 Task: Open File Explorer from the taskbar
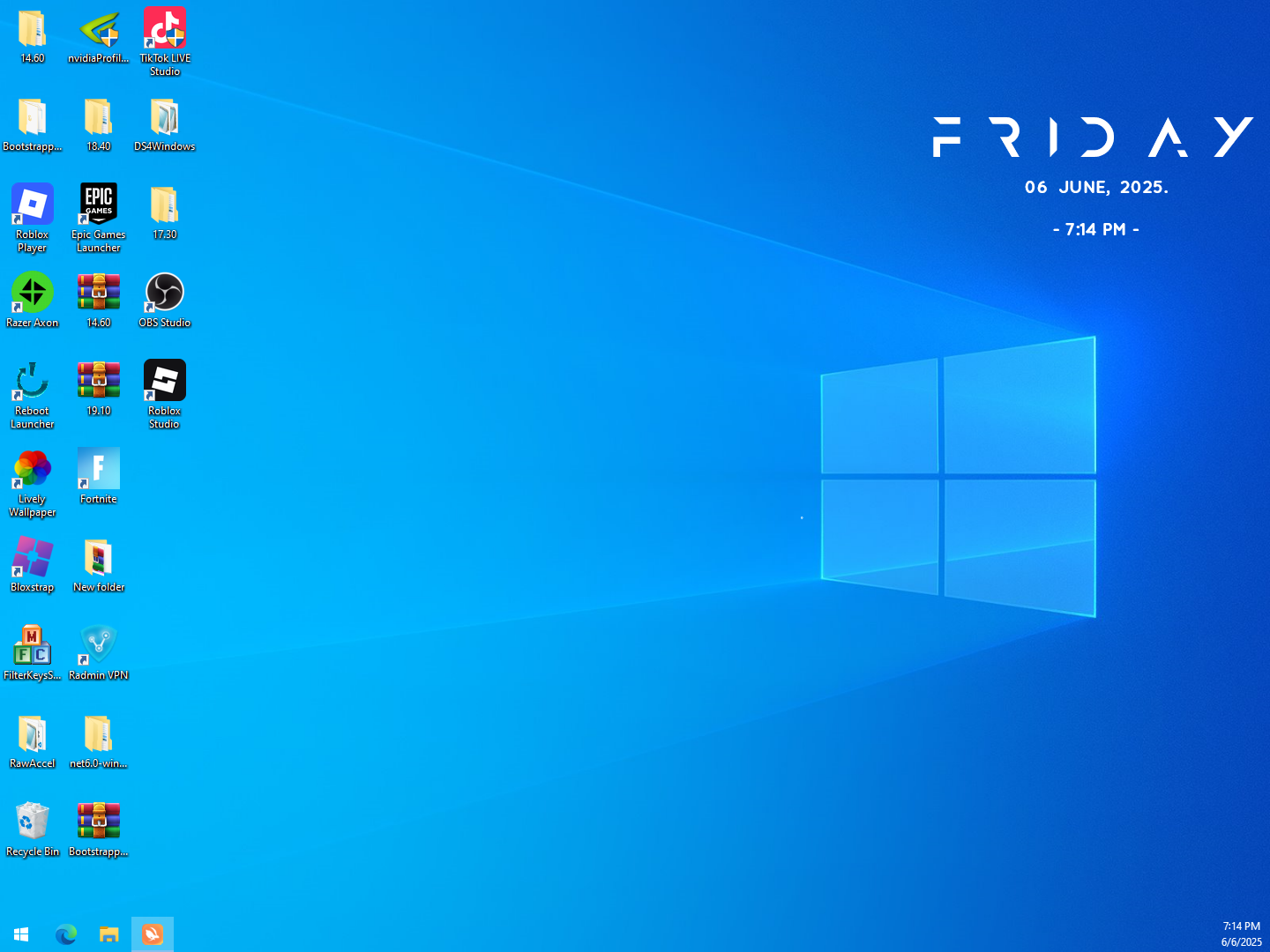click(109, 934)
